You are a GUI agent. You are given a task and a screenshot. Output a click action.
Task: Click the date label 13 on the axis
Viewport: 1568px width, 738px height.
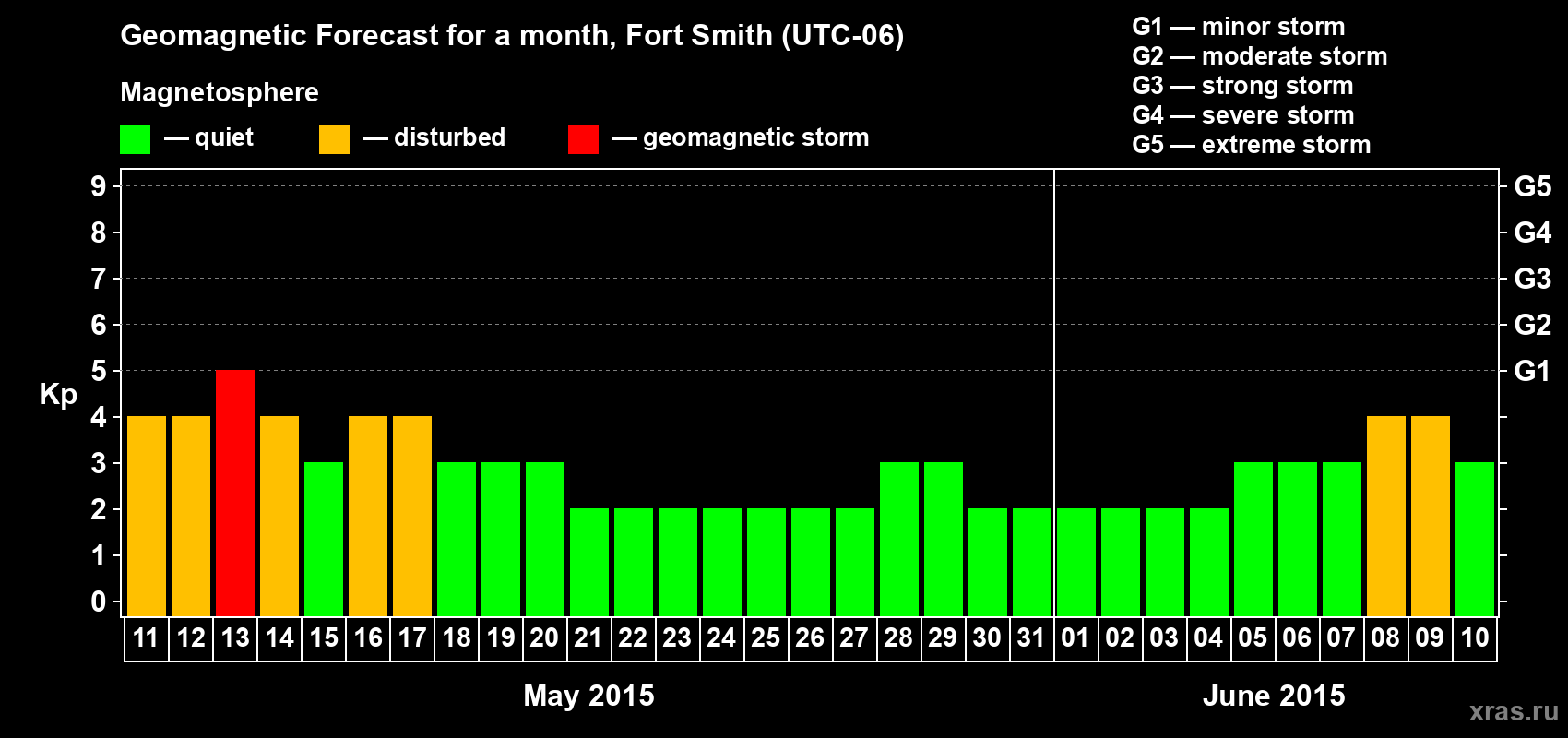(235, 637)
